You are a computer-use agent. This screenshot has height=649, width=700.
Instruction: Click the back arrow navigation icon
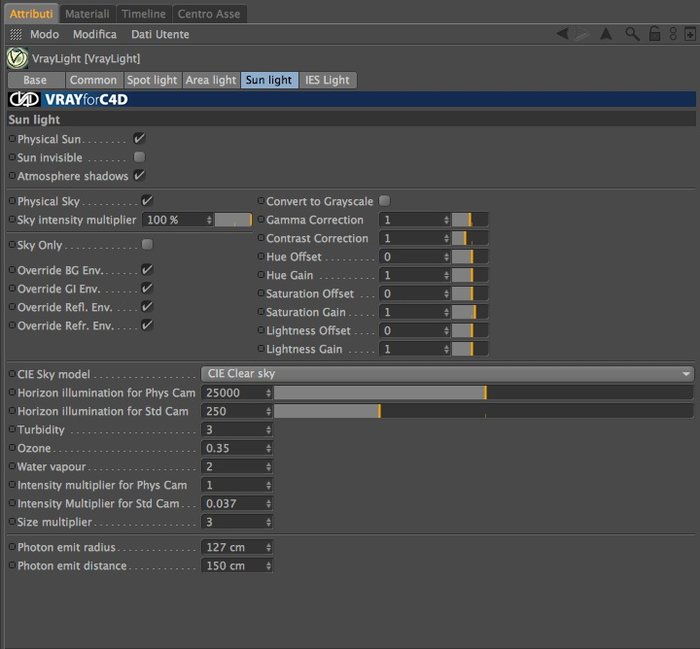coord(562,33)
